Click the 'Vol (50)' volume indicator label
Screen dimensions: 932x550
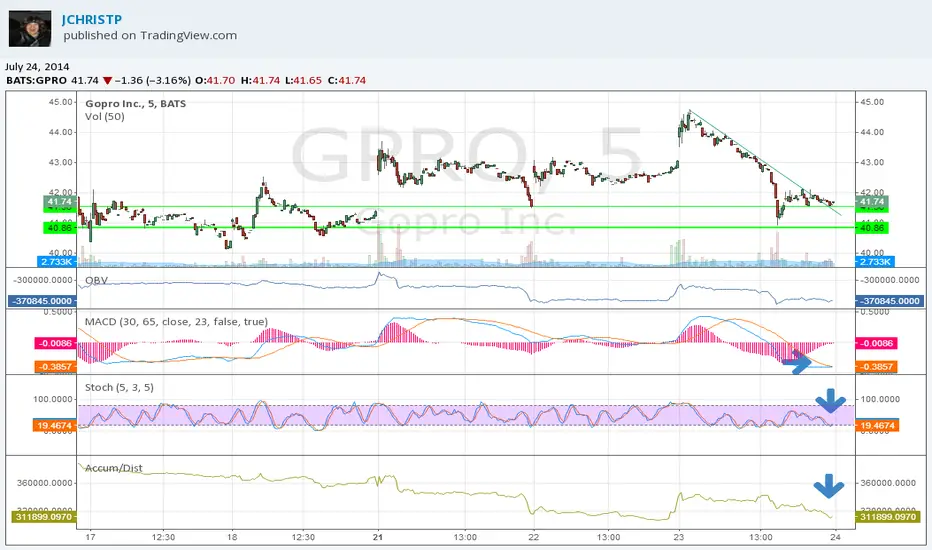[105, 117]
